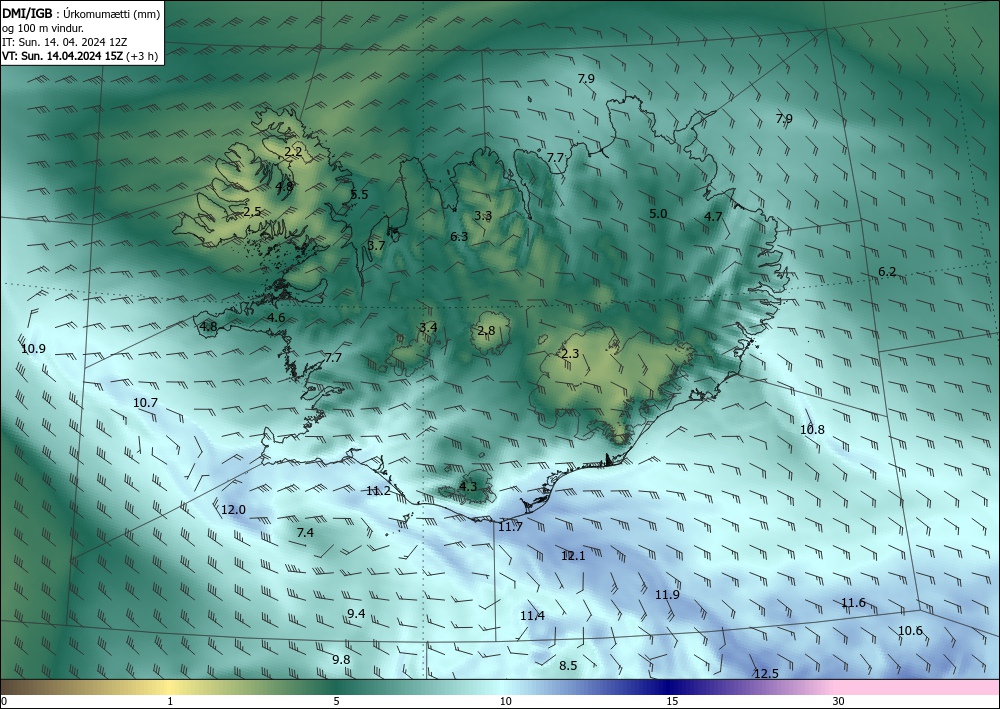Click the 2.8 value on the glacier
This screenshot has height=709, width=1000.
point(486,331)
